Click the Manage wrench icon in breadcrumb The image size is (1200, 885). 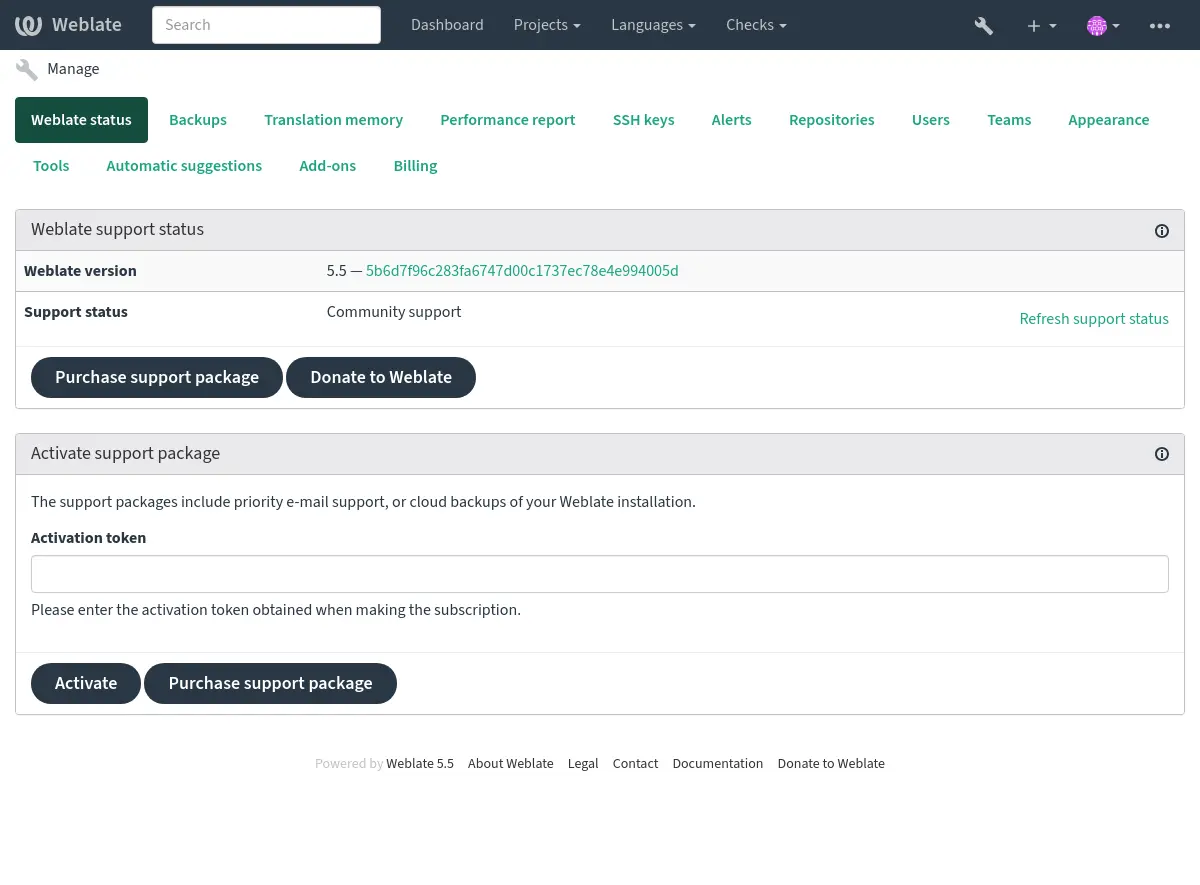(27, 69)
